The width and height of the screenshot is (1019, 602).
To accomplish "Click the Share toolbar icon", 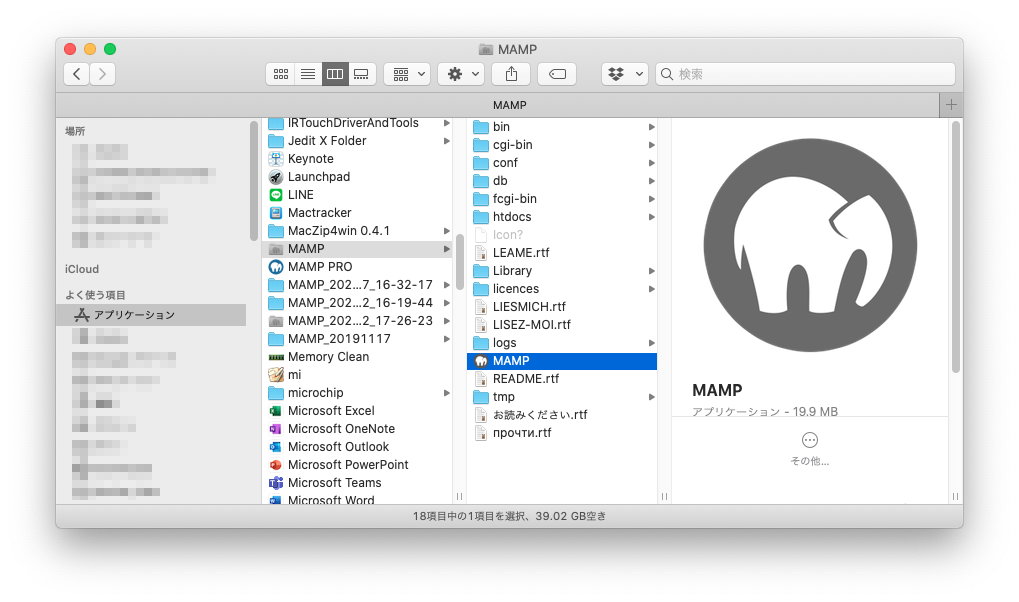I will coord(511,74).
